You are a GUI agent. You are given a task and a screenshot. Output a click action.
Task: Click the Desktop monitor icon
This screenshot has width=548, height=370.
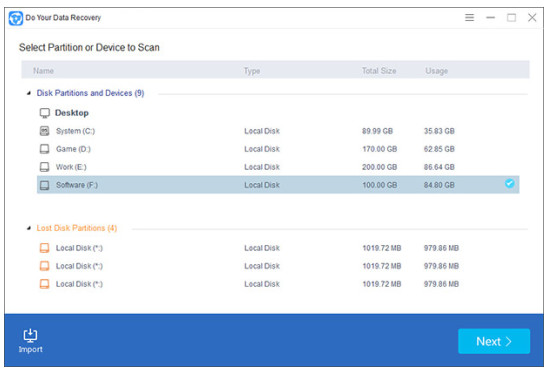tap(45, 113)
